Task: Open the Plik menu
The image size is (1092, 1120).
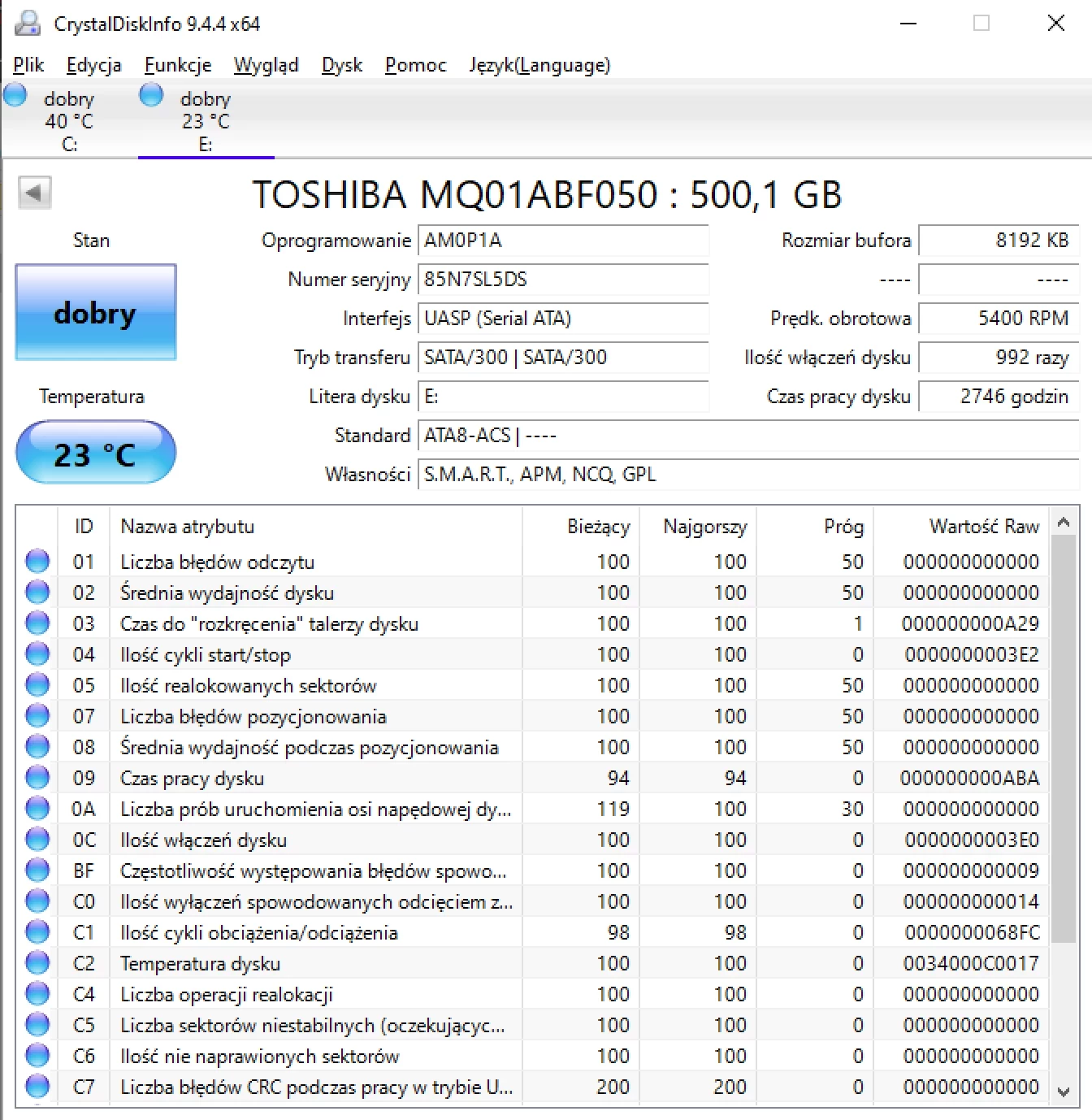Action: (28, 65)
